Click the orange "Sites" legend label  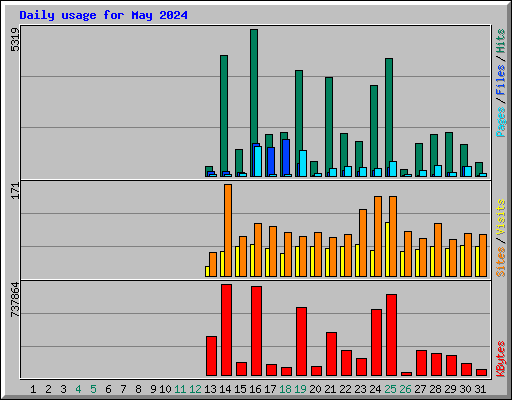[x=500, y=262]
